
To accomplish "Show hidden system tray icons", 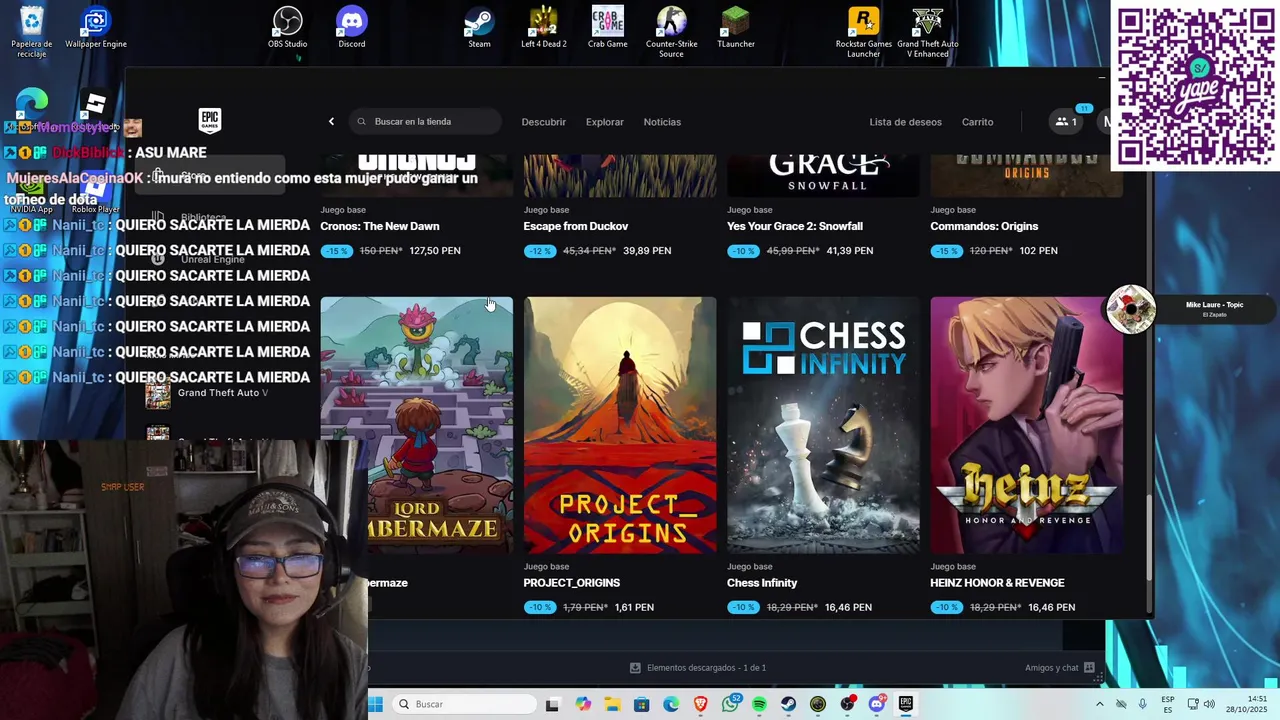I will 1099,704.
